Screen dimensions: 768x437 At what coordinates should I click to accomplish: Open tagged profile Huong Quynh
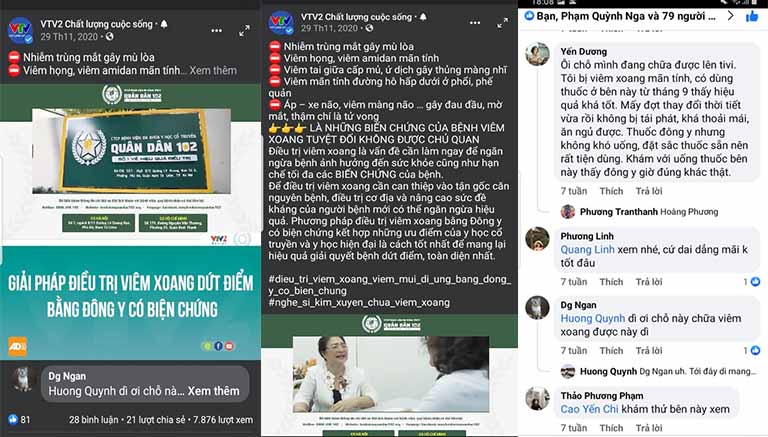593,318
